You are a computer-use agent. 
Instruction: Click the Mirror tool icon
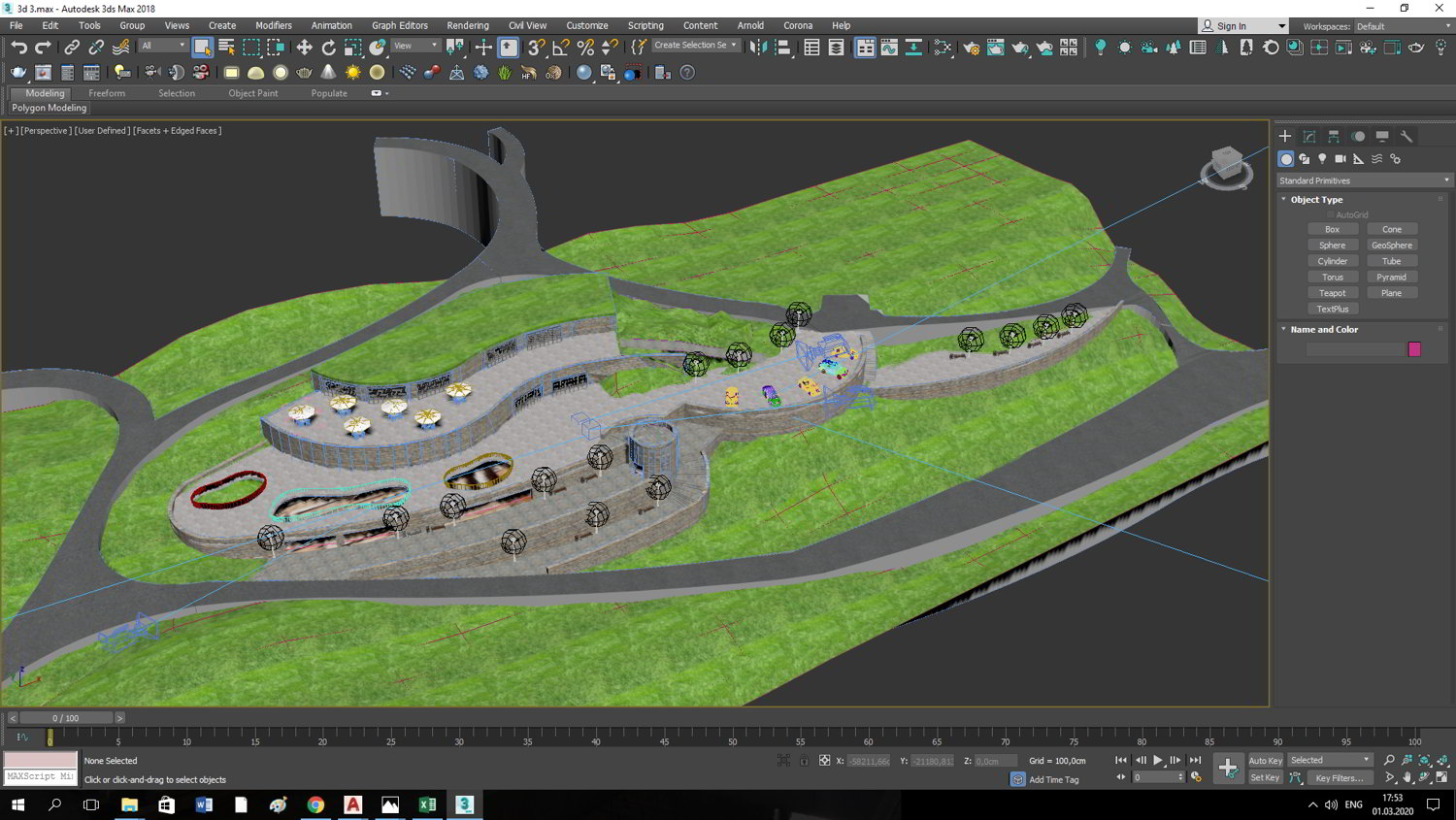(758, 47)
